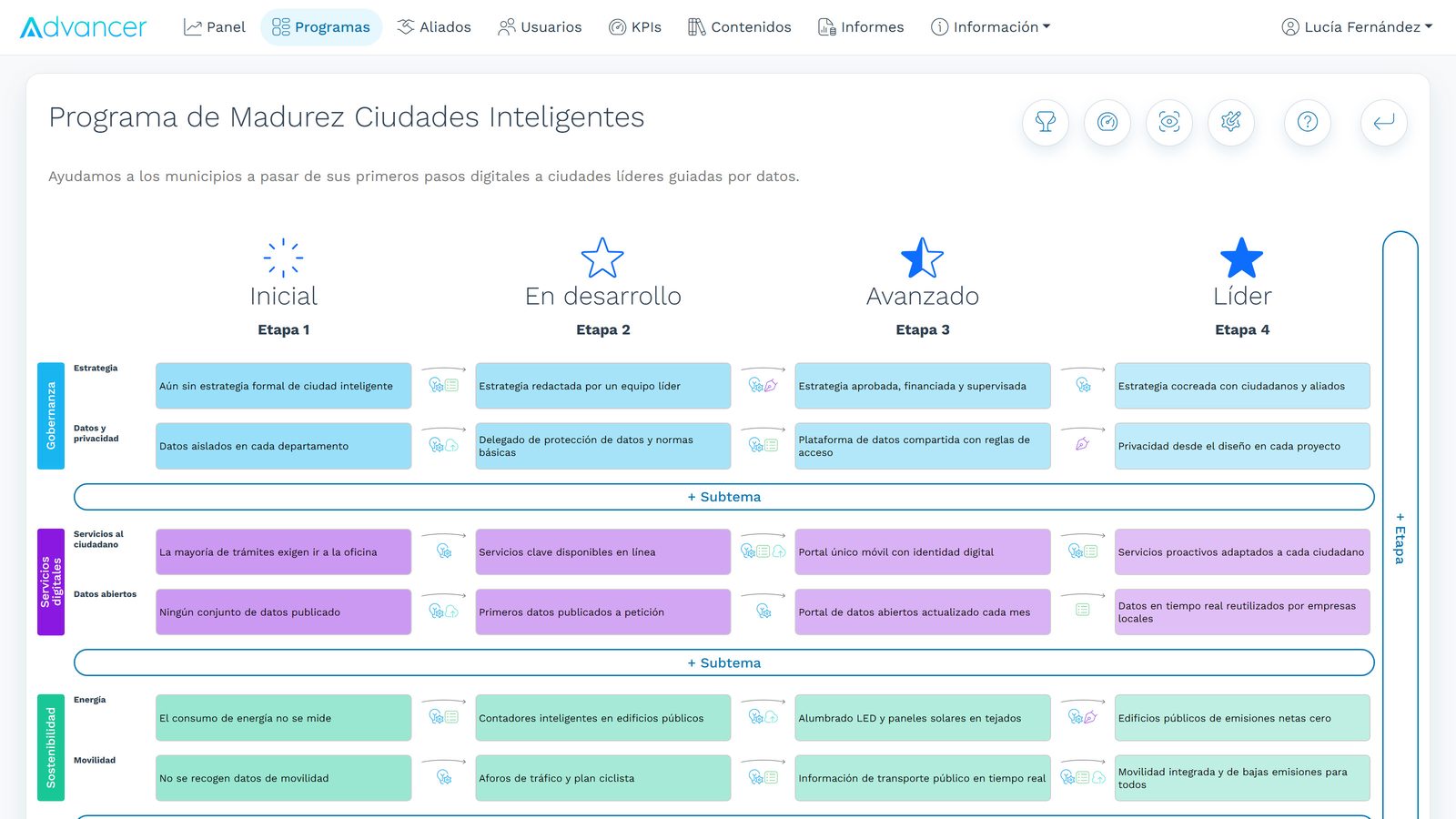Open the 'Primeros datos publicados a petición' card
Image resolution: width=1456 pixels, height=819 pixels.
(x=602, y=612)
